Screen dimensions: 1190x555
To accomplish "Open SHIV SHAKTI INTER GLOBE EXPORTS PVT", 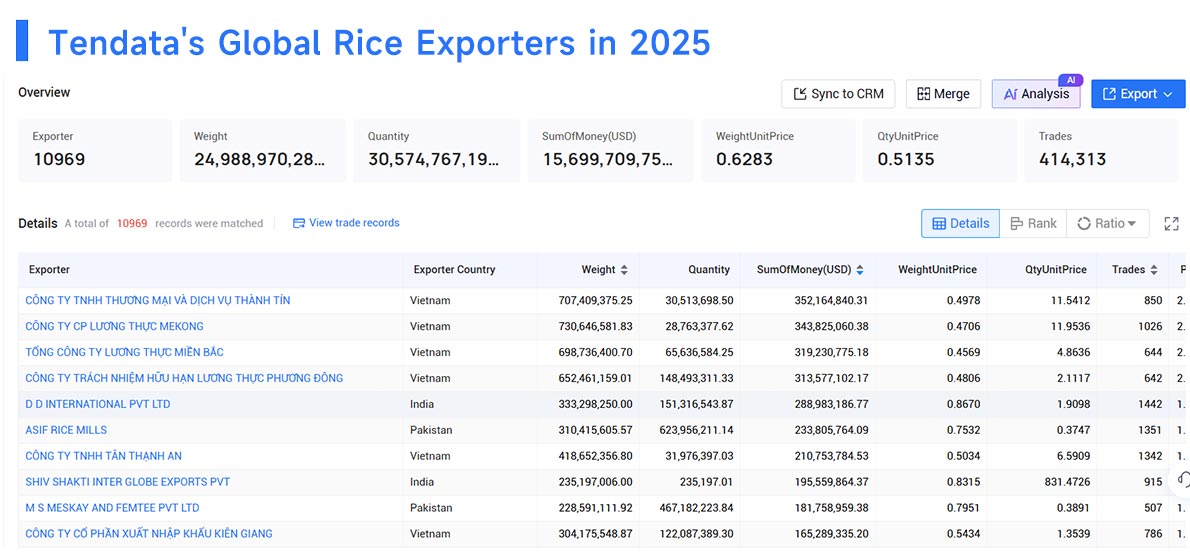I will 128,481.
